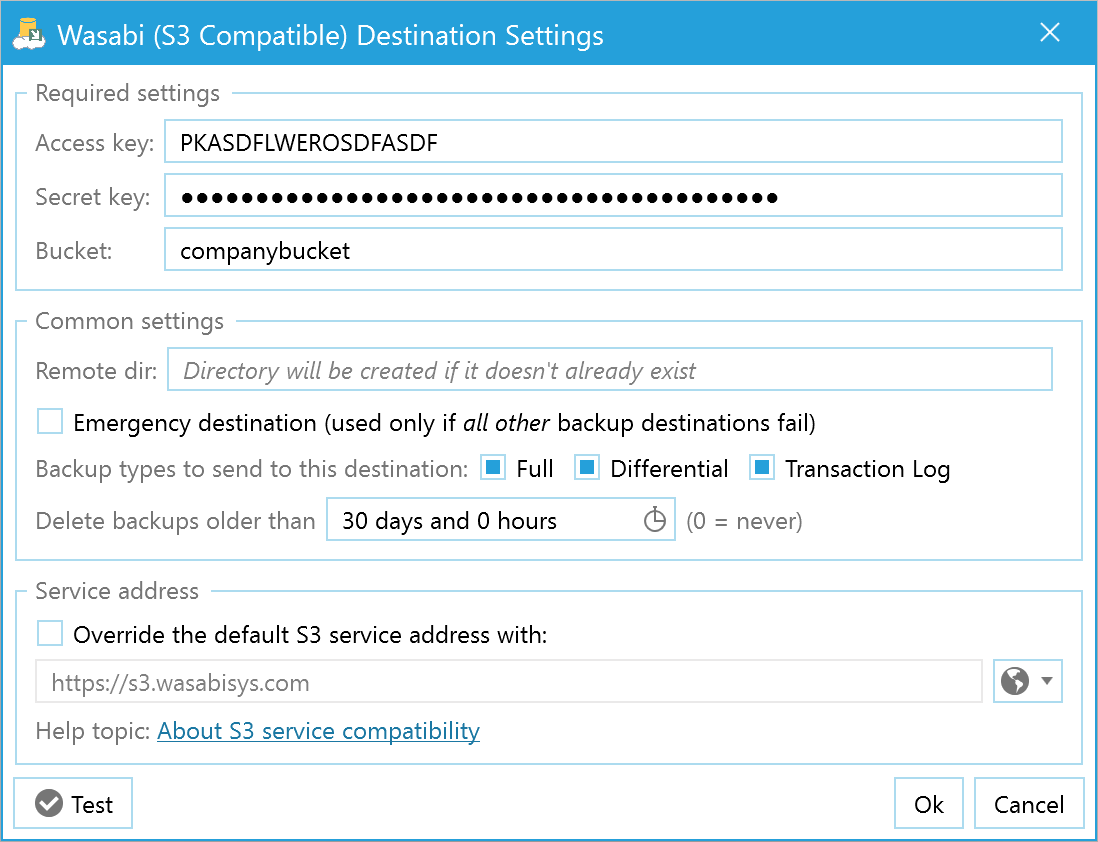Enable override of default S3 service address
This screenshot has height=842, width=1098.
pyautogui.click(x=50, y=633)
